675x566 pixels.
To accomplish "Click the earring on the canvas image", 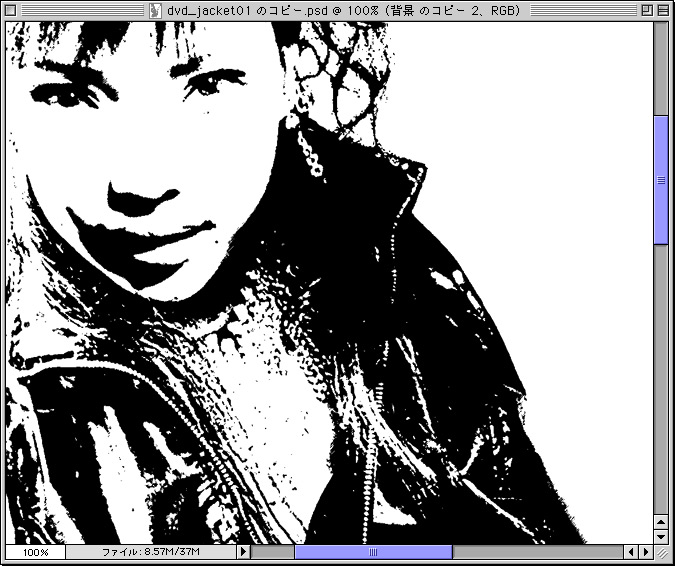I will pos(310,150).
